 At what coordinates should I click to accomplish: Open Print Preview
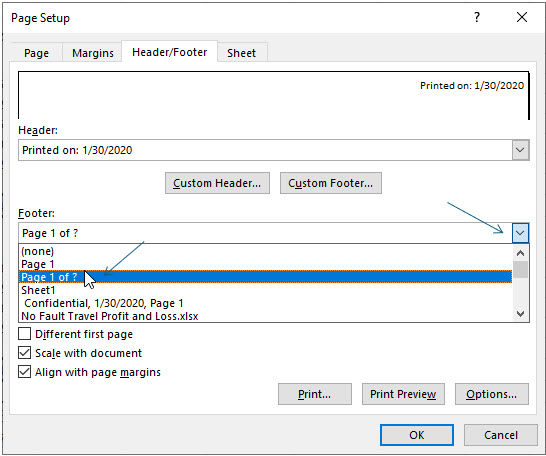403,394
